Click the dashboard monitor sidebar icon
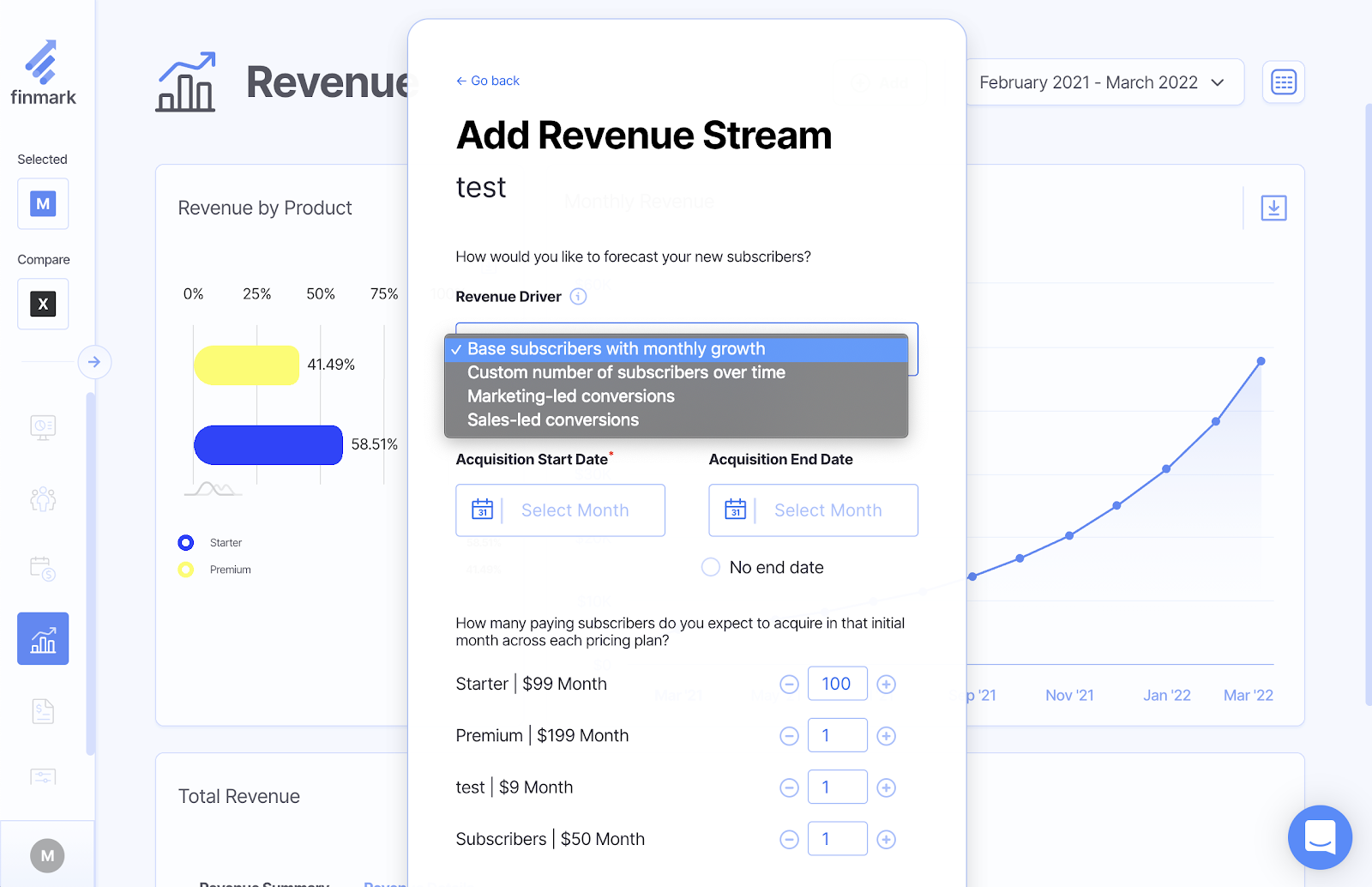This screenshot has width=1372, height=887. click(43, 426)
